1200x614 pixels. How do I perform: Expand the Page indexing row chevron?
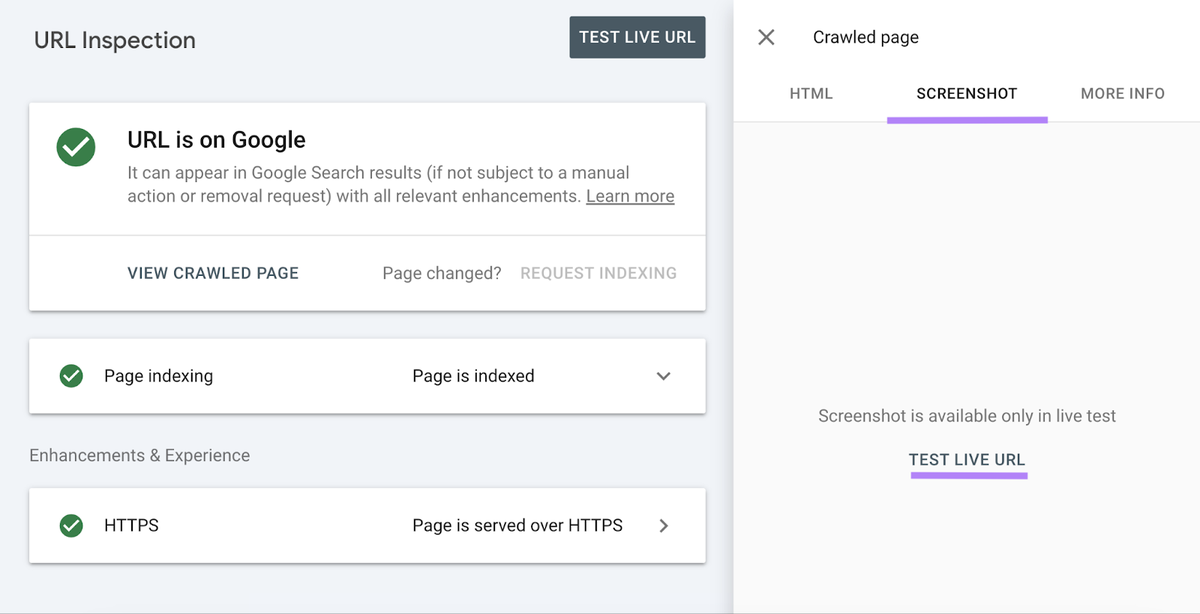(x=663, y=376)
